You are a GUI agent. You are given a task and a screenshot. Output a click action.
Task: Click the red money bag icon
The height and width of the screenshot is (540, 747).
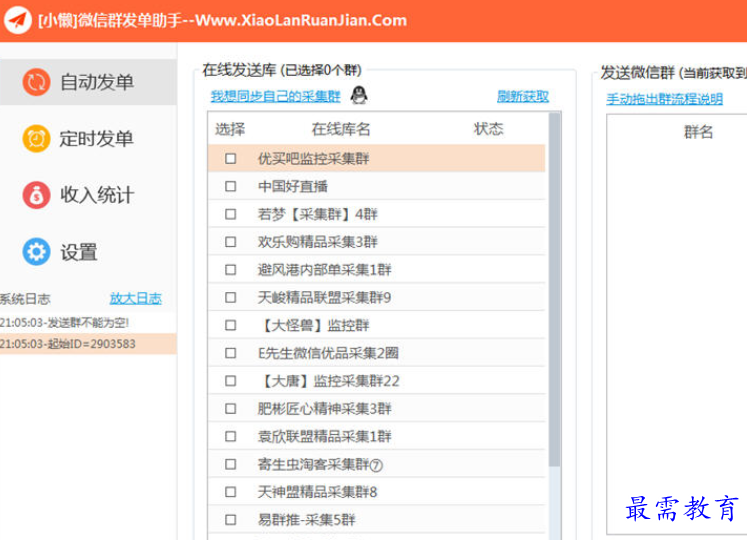point(36,195)
